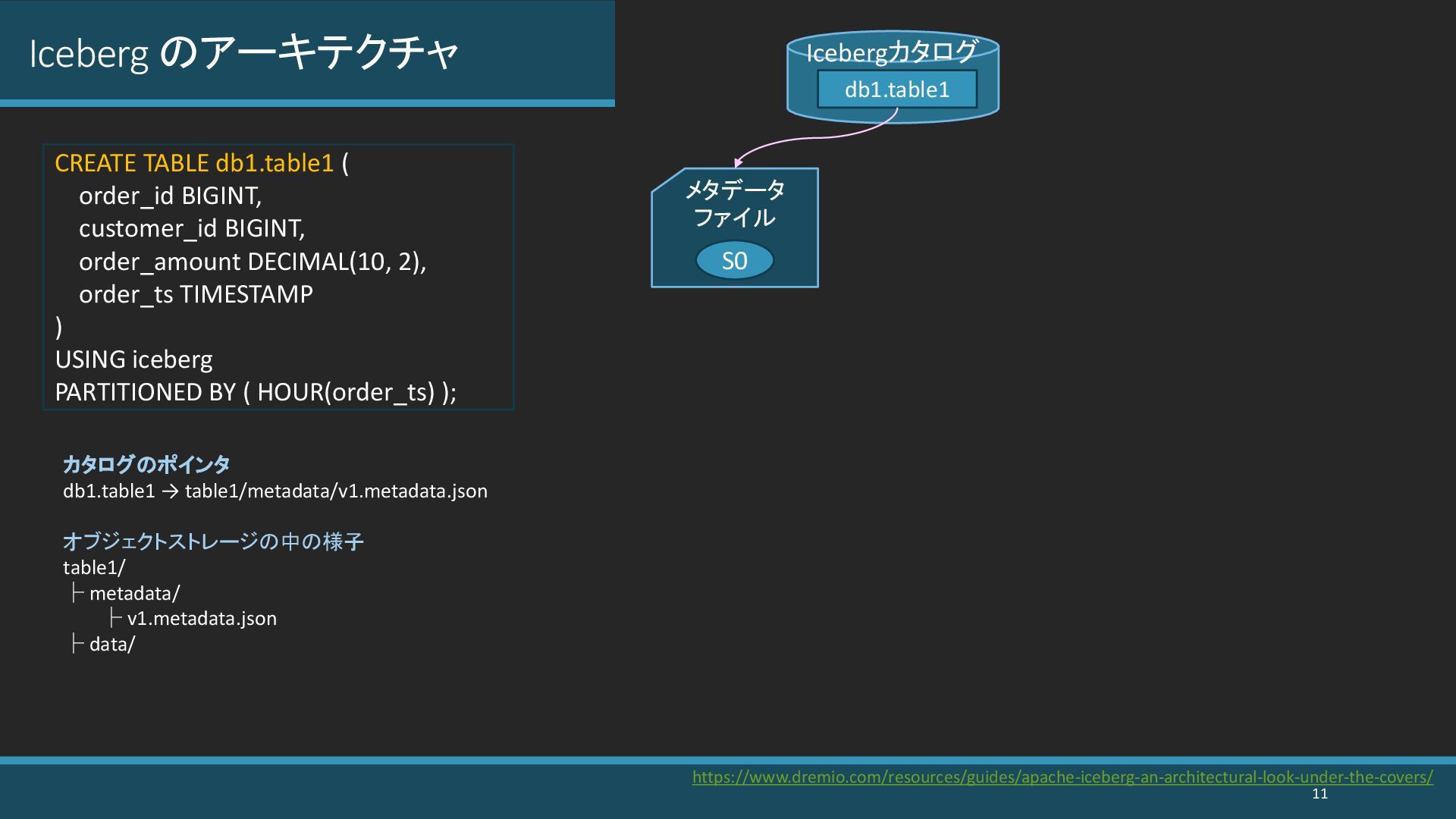Select the table1/ root folder entry
Screen dimensions: 1456x819
[x=94, y=568]
